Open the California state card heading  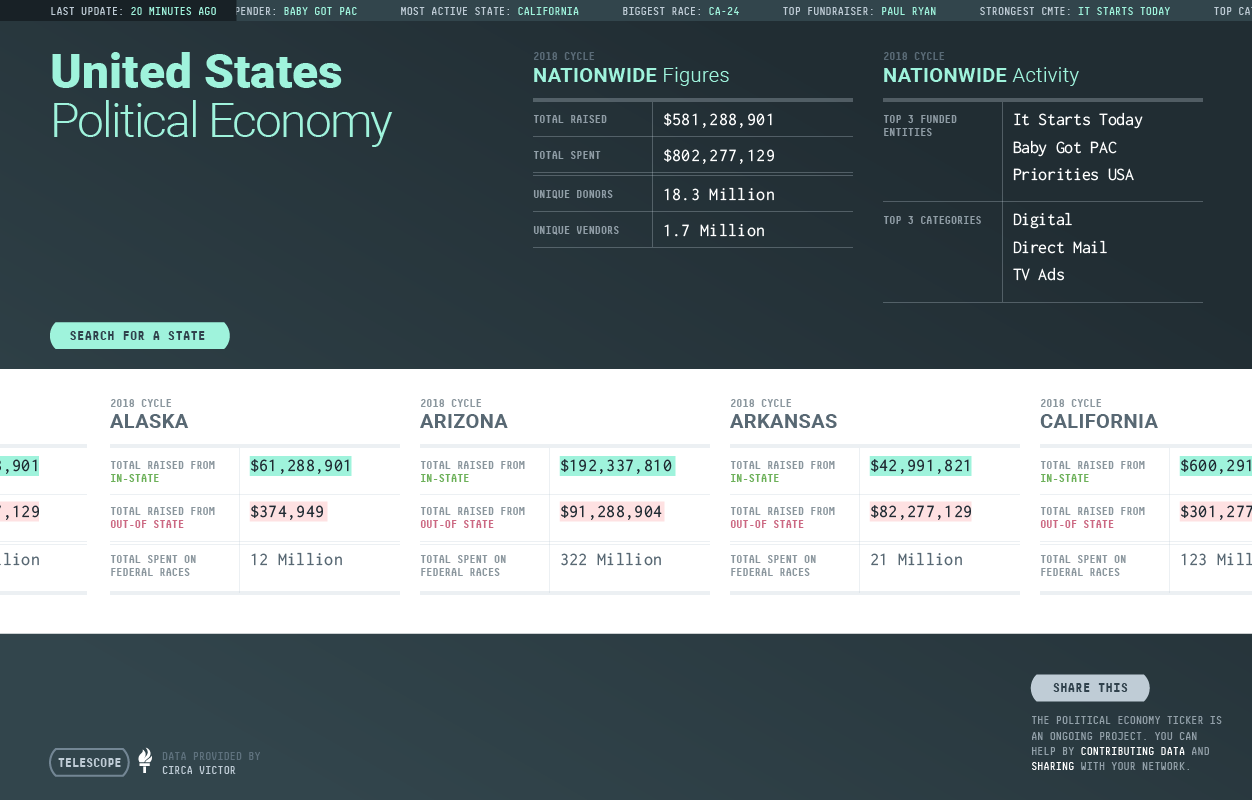pos(1099,421)
